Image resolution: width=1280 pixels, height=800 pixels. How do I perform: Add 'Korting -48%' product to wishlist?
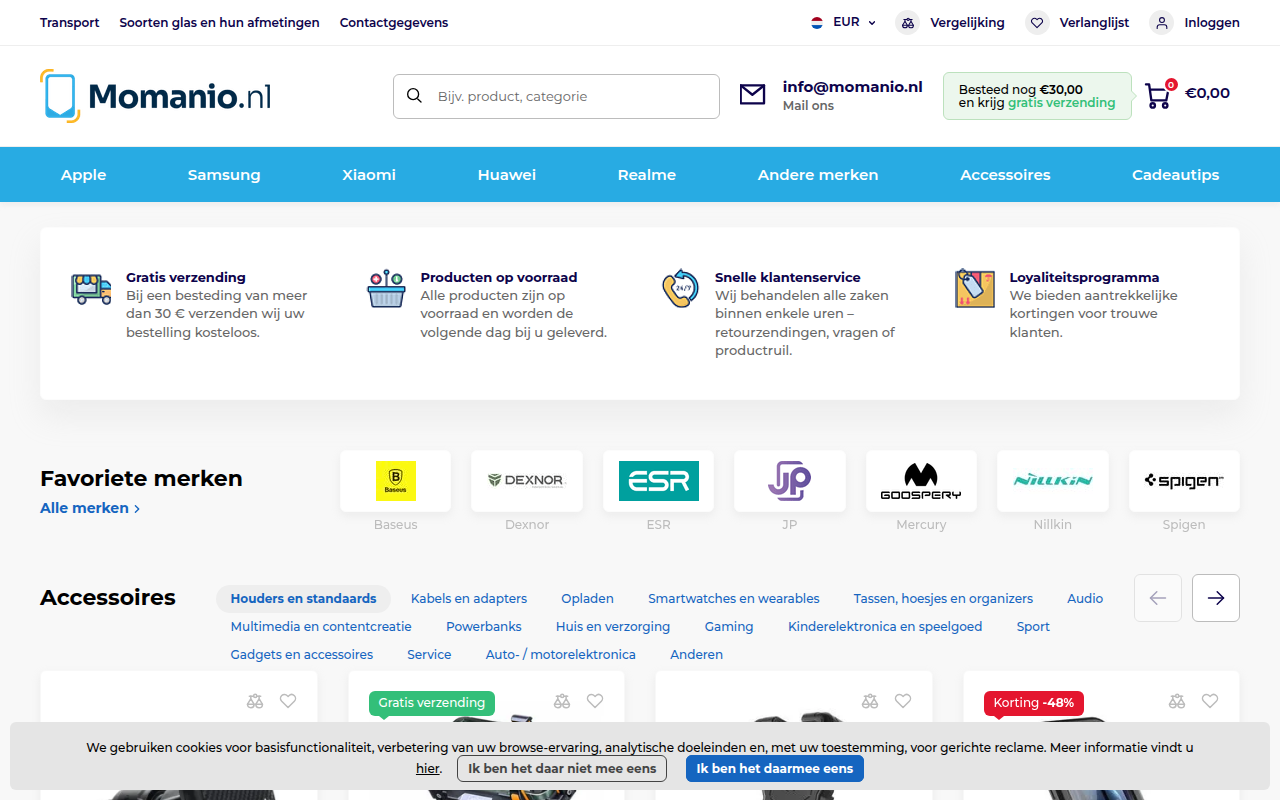tap(1210, 701)
